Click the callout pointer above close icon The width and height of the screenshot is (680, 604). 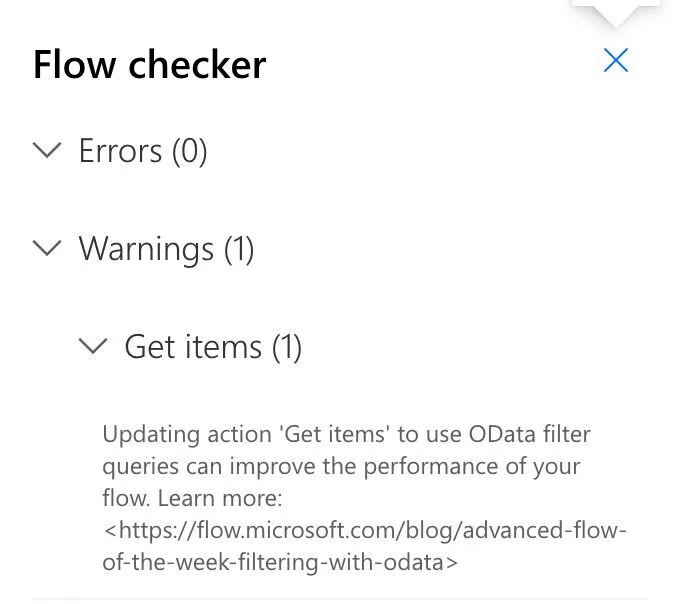pyautogui.click(x=616, y=14)
